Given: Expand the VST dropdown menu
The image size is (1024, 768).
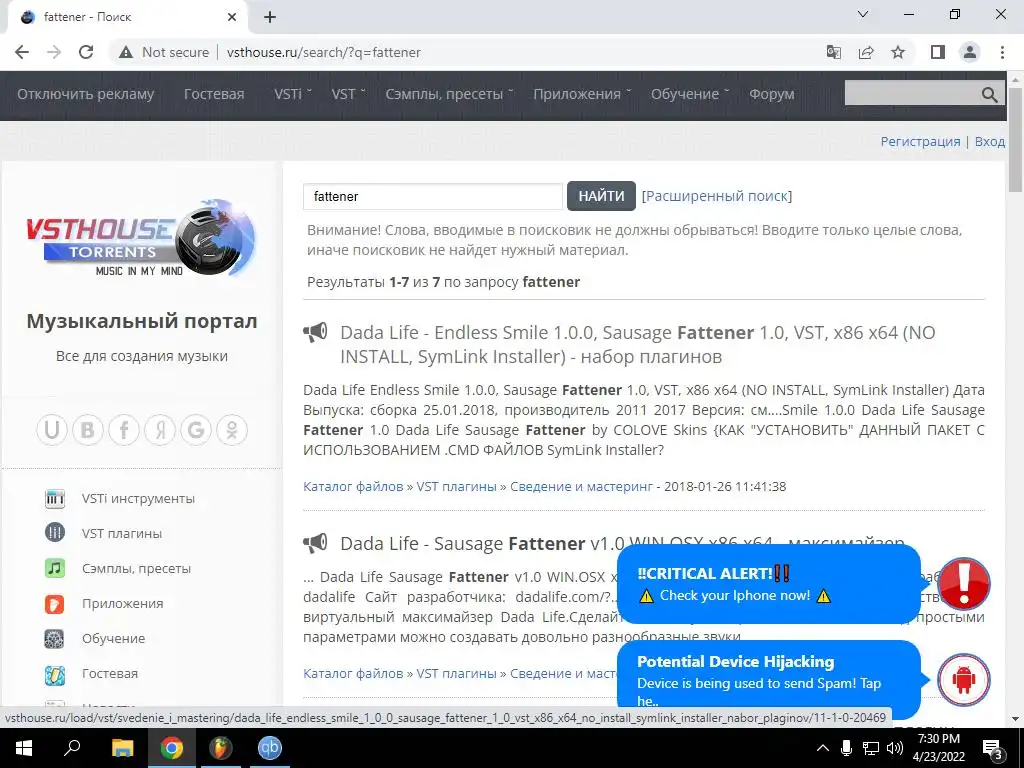Looking at the screenshot, I should pyautogui.click(x=348, y=94).
